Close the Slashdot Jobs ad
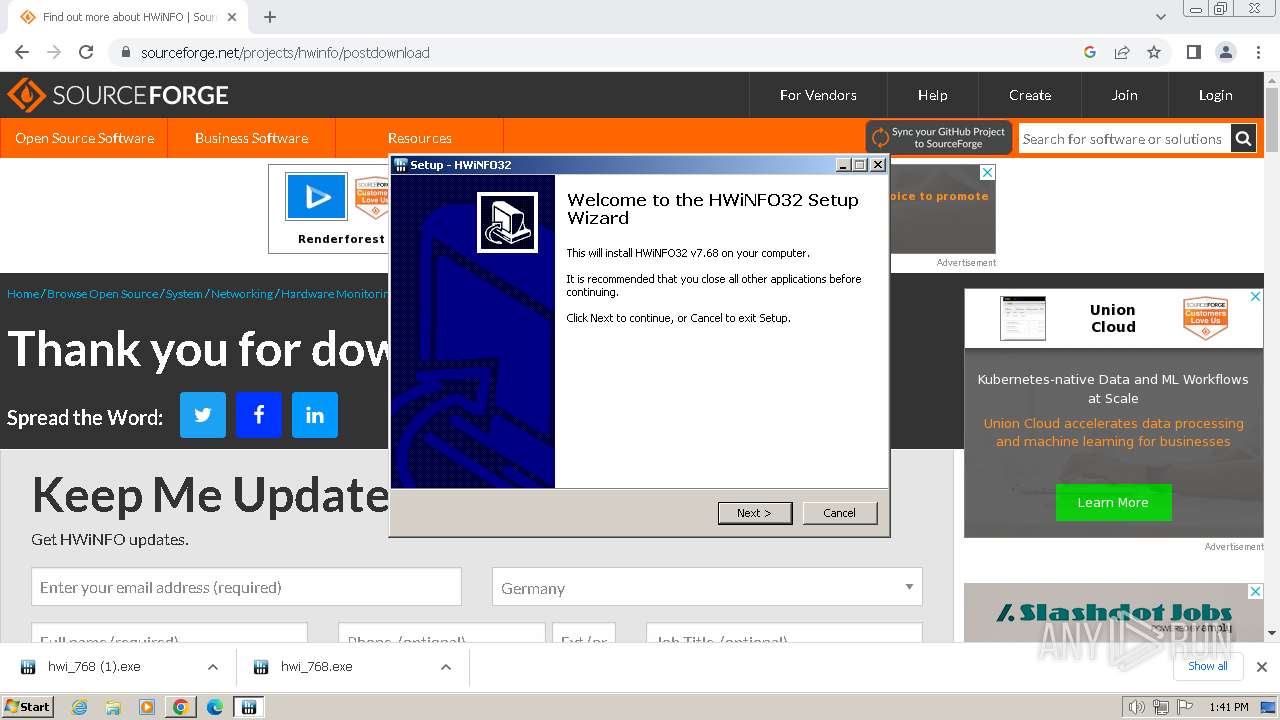 click(1256, 591)
